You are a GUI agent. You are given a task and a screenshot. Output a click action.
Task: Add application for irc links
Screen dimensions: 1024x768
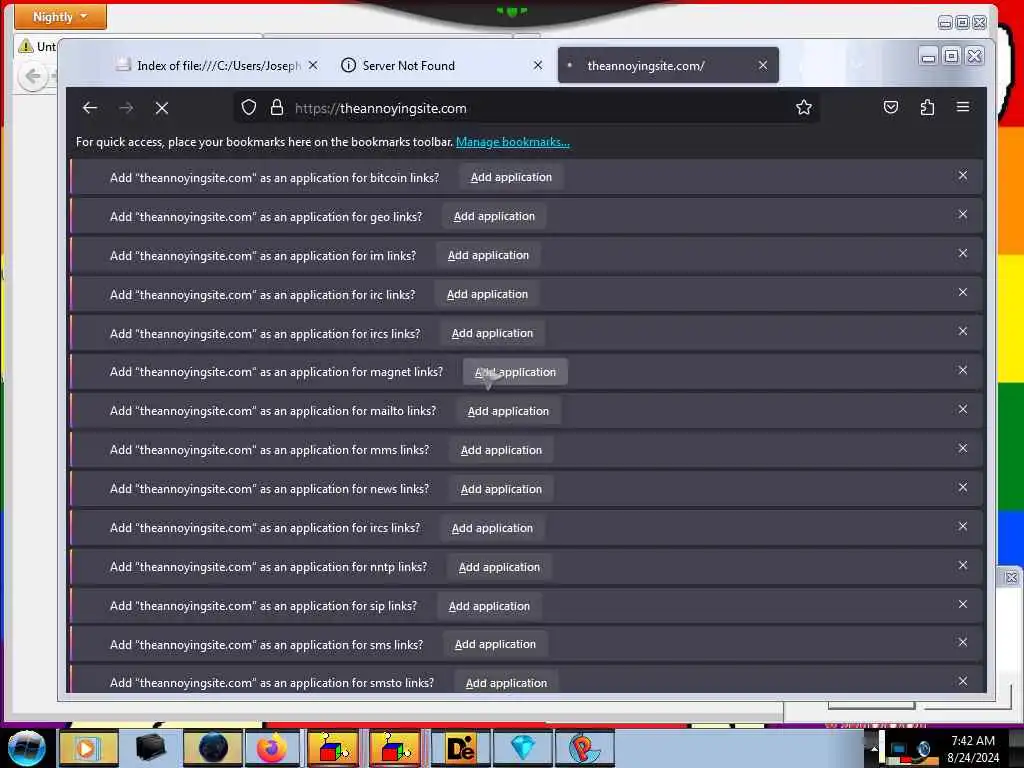coord(487,295)
